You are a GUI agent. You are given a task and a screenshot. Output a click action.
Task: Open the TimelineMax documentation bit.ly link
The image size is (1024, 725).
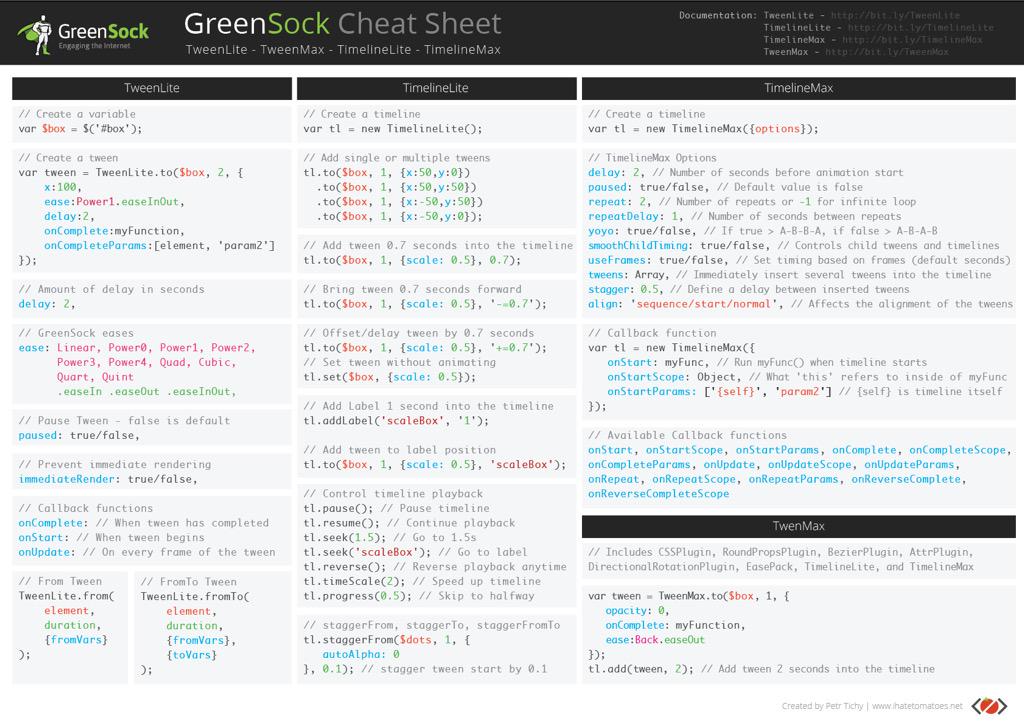912,39
